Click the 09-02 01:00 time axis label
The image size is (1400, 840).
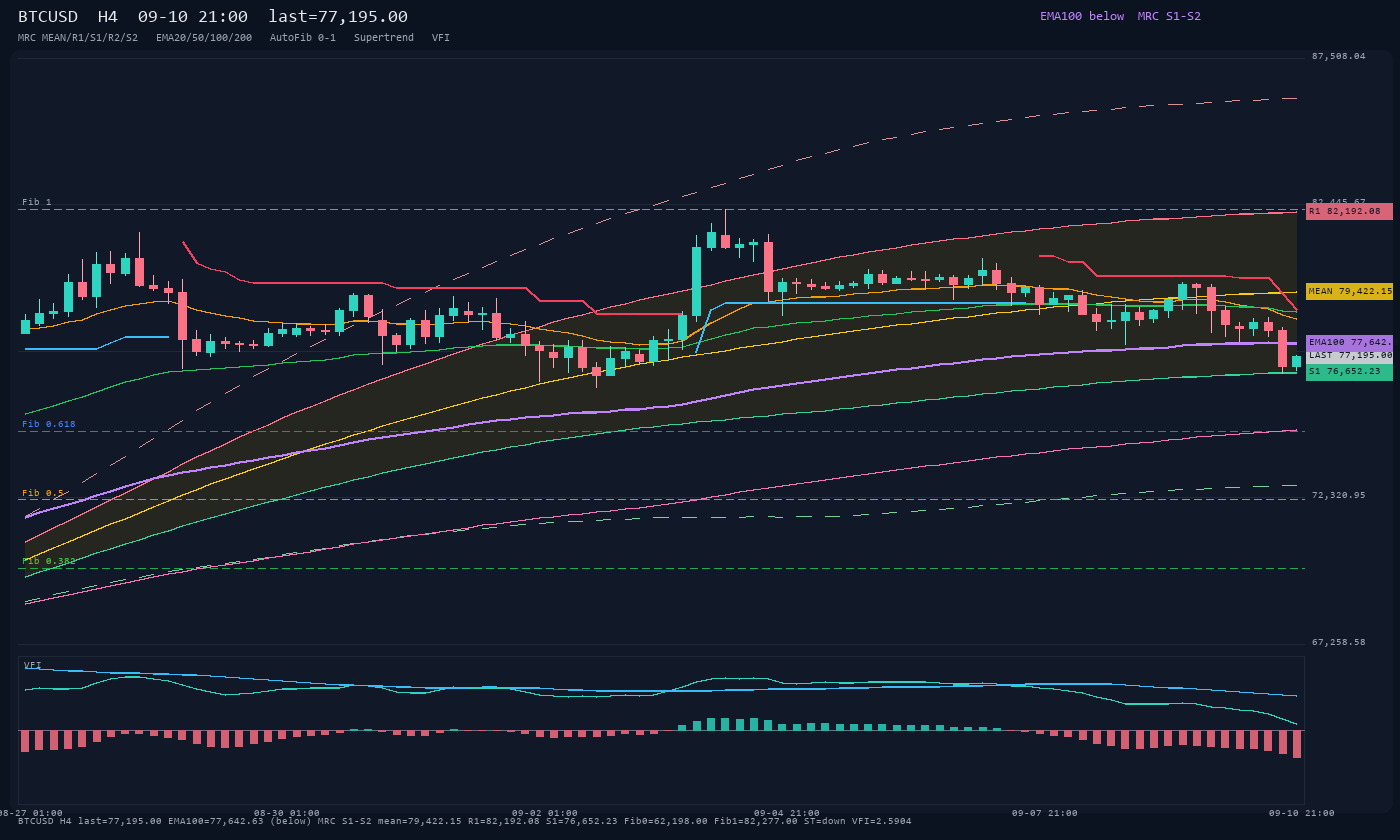[545, 813]
